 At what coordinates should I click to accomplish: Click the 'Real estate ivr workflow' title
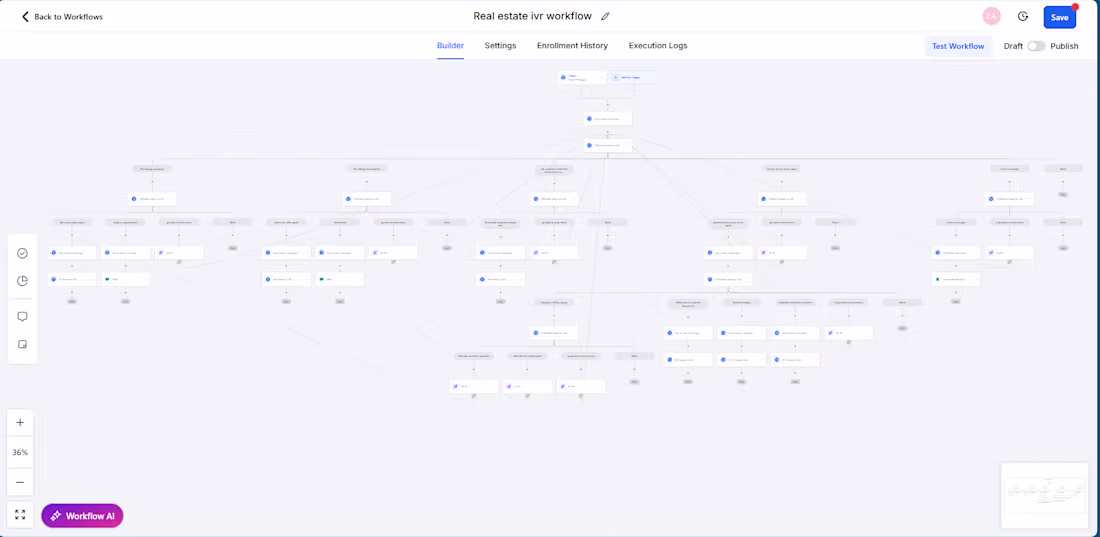click(532, 16)
